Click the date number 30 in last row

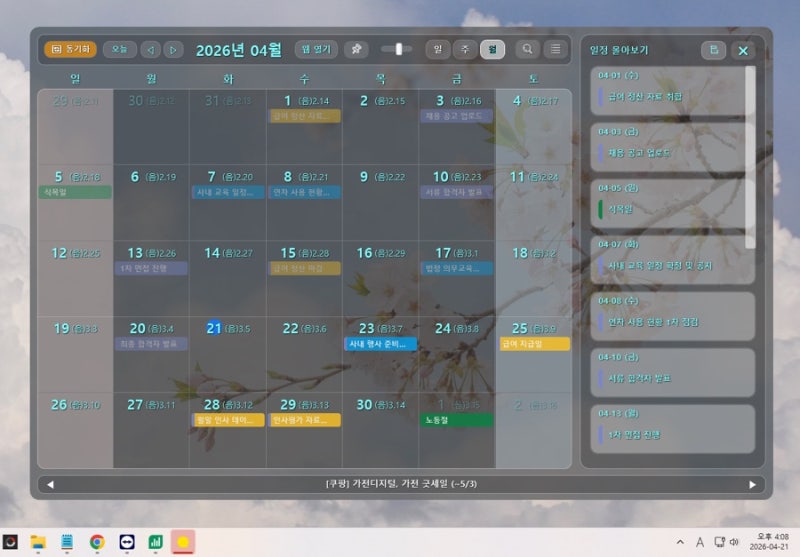coord(364,404)
